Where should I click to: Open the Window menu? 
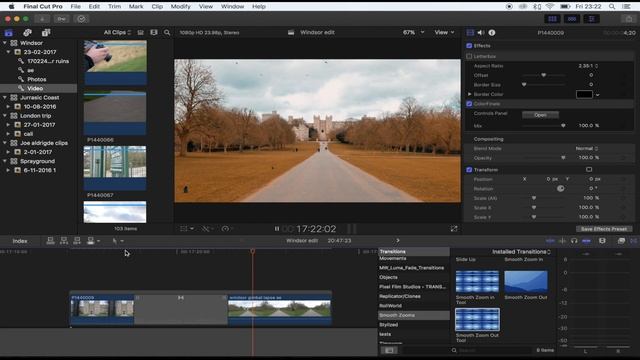232,7
